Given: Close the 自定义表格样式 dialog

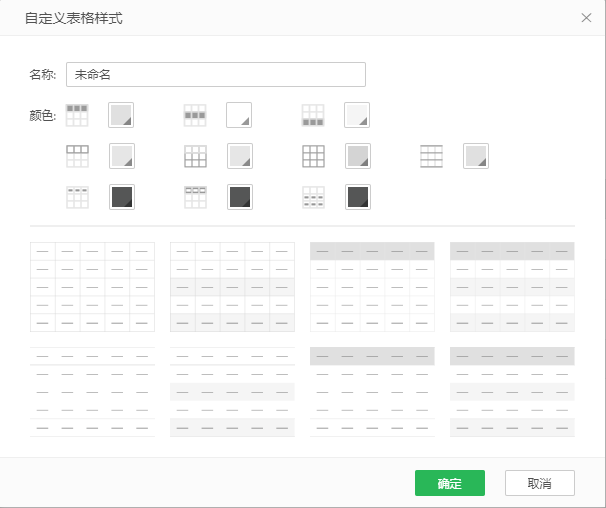Looking at the screenshot, I should click(586, 18).
